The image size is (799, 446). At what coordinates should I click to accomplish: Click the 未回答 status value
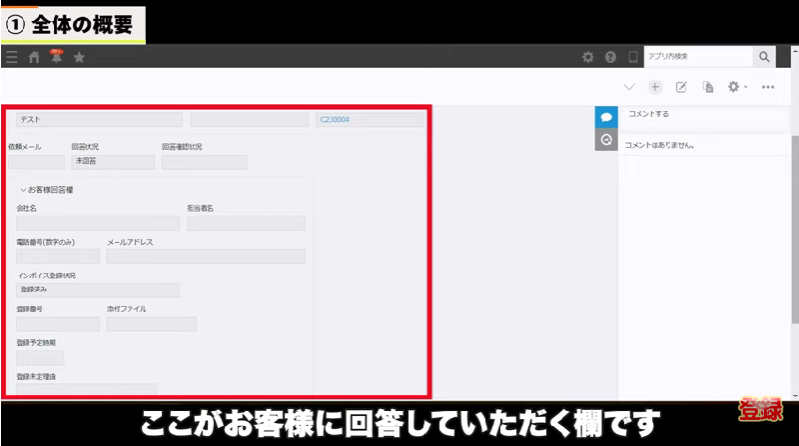pos(113,162)
